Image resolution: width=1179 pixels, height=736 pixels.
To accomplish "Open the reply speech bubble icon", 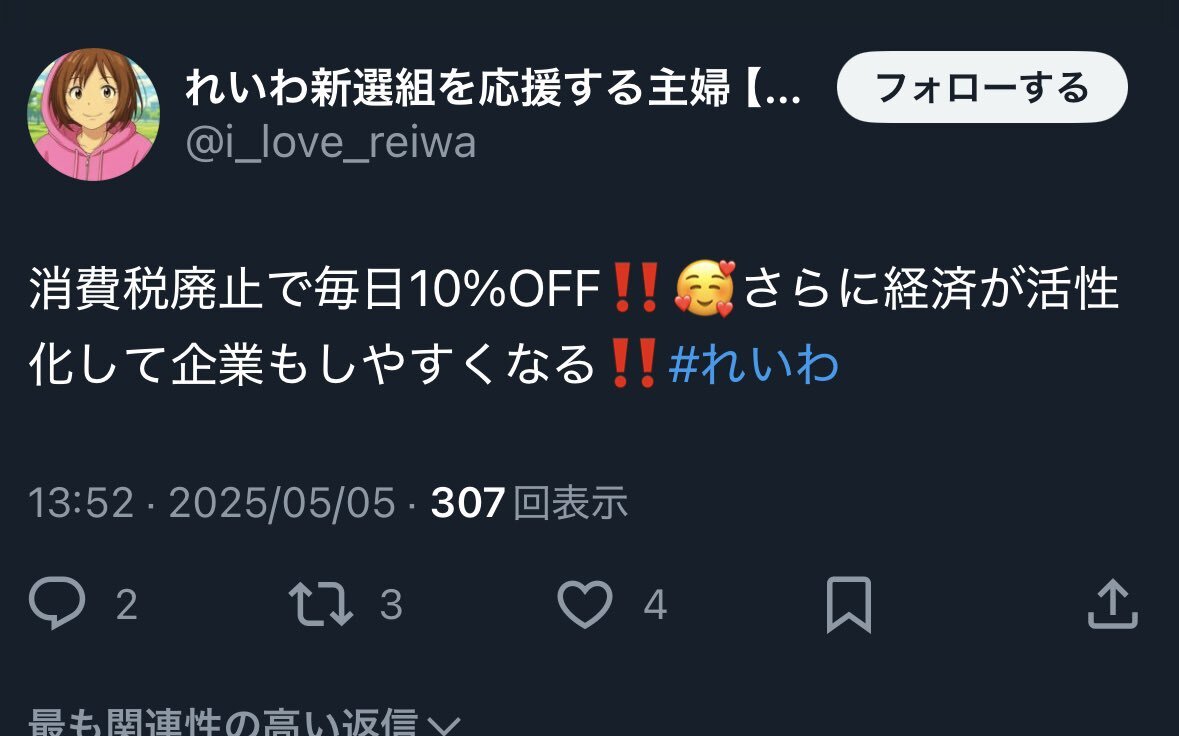I will tap(57, 603).
